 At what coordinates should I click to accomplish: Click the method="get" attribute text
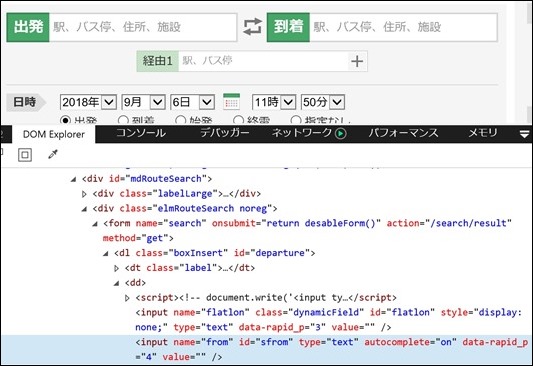(135, 238)
